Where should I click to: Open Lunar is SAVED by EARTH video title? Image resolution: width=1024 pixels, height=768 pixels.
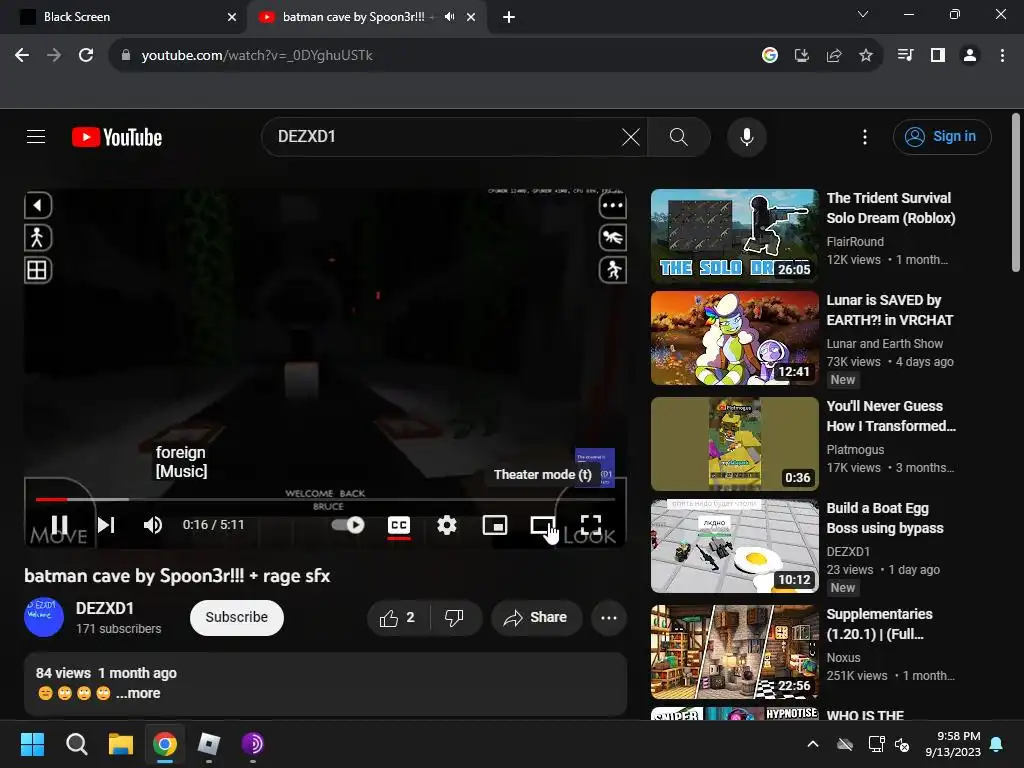pos(889,310)
